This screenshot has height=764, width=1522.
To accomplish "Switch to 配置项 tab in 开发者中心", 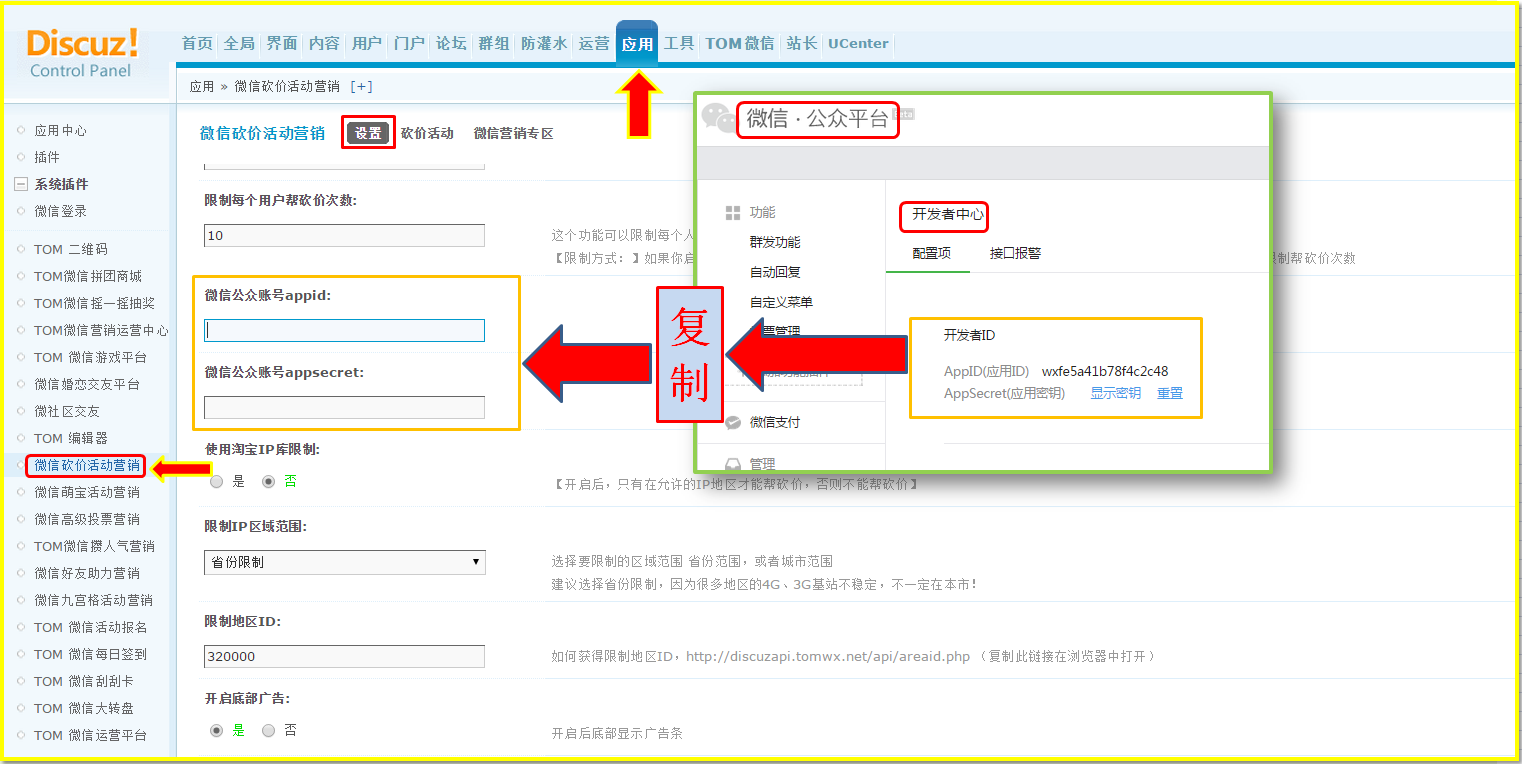I will pyautogui.click(x=932, y=253).
